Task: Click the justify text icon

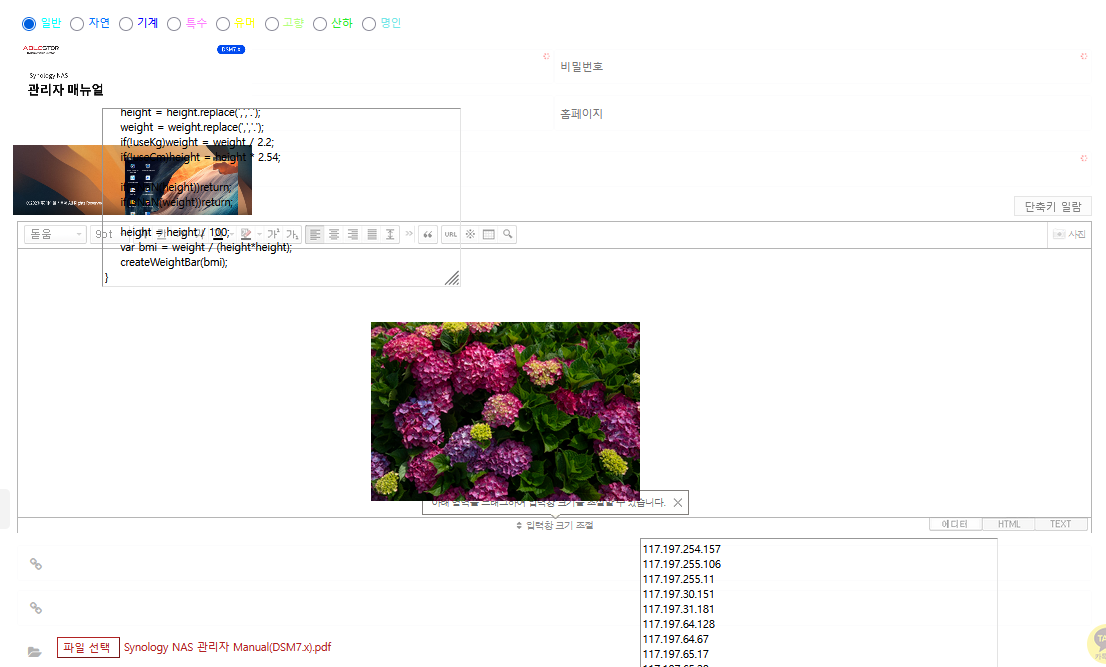Action: (372, 234)
